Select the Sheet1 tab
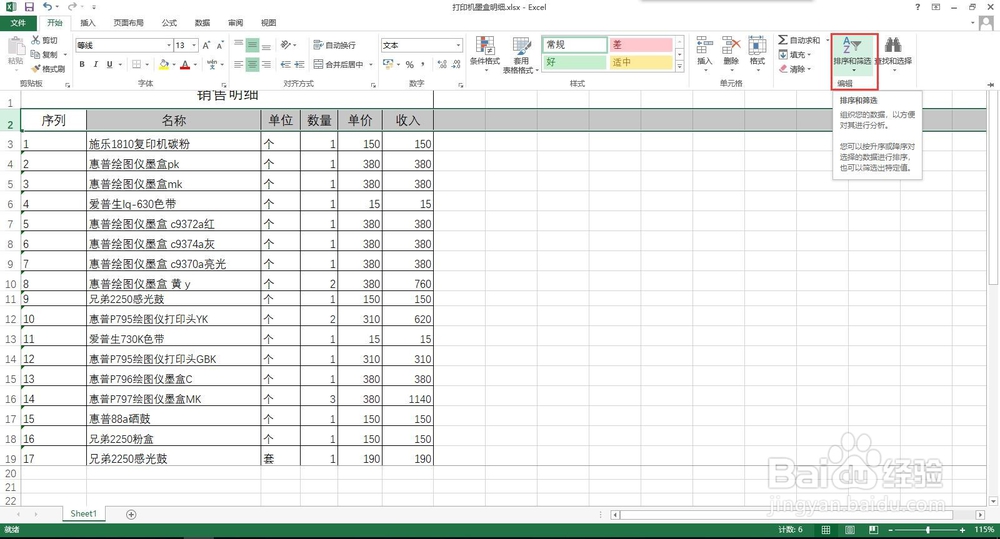Viewport: 1000px width, 539px height. pyautogui.click(x=84, y=513)
